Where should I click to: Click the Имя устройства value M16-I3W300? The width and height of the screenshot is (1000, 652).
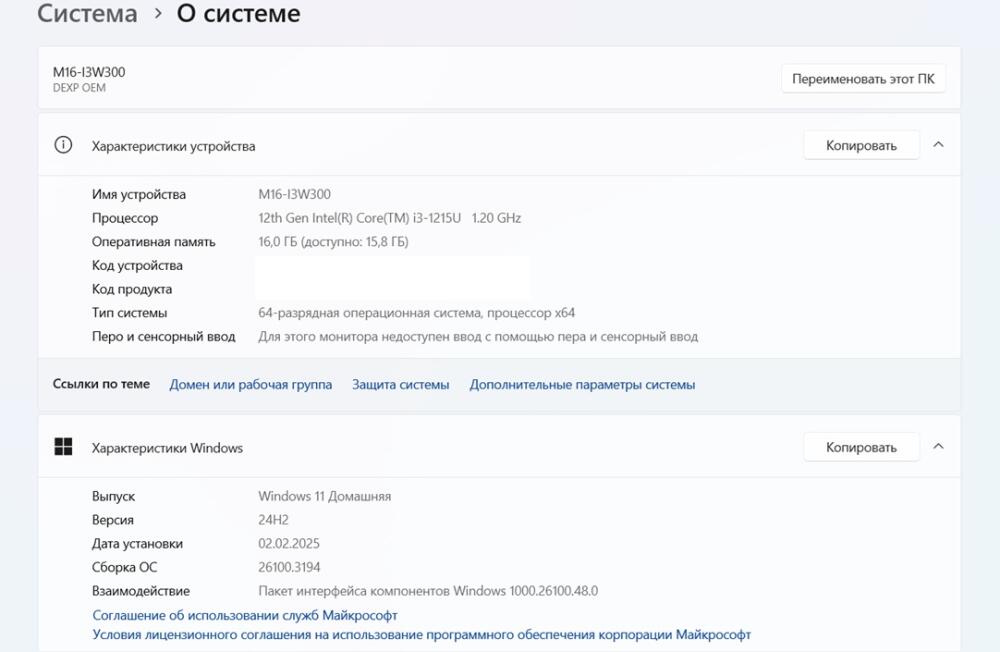coord(295,194)
